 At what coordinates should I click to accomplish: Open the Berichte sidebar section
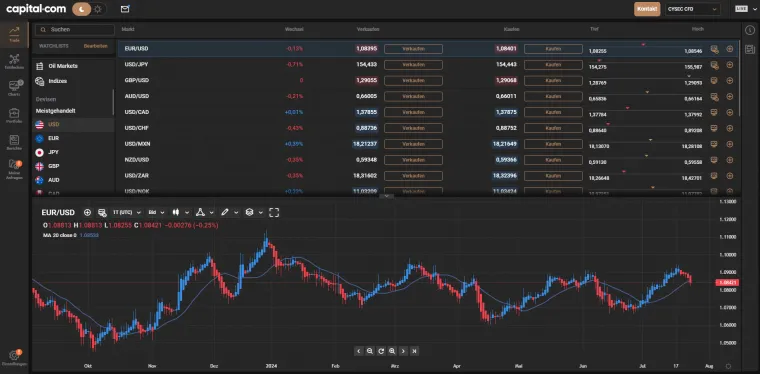(x=14, y=142)
